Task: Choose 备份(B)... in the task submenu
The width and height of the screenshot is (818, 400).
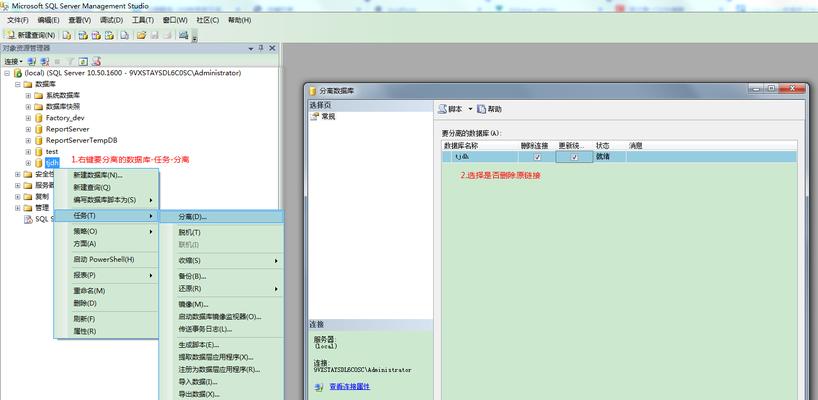Action: pyautogui.click(x=221, y=276)
